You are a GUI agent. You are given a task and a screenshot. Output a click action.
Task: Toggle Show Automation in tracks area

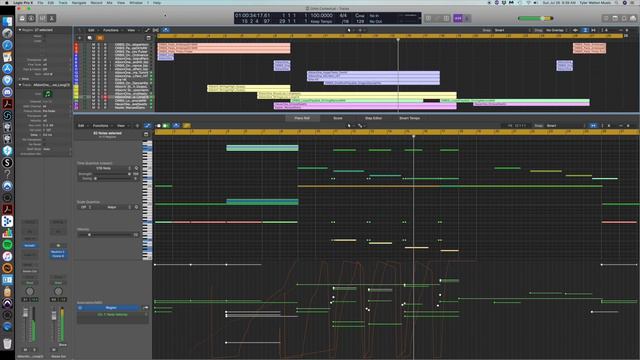tap(147, 30)
